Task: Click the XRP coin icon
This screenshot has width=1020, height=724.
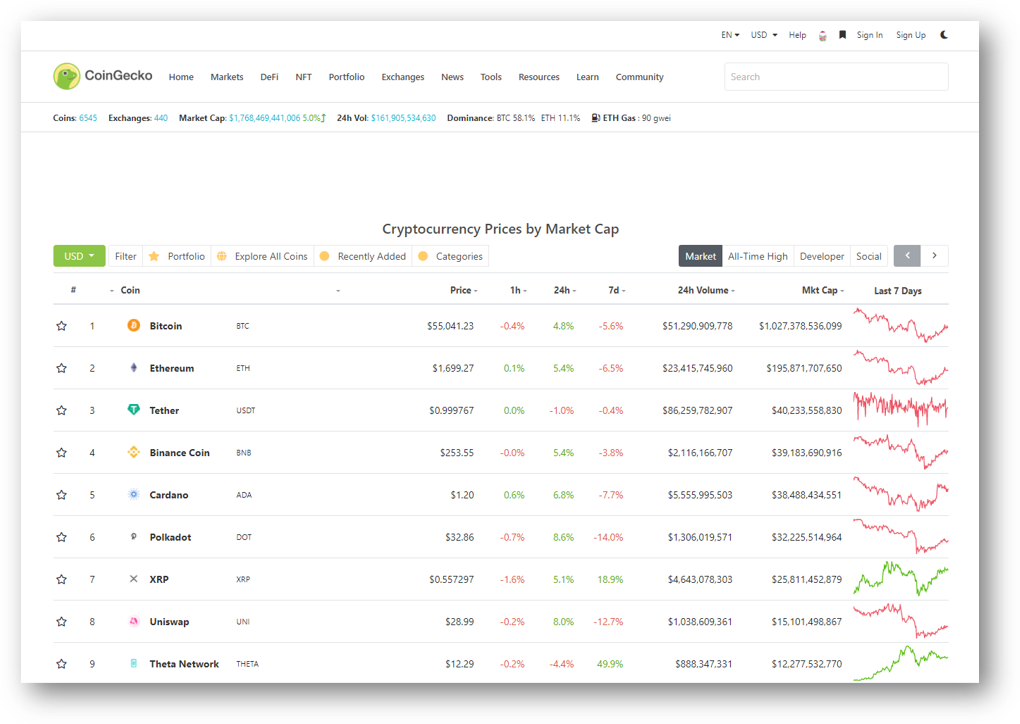Action: tap(133, 579)
